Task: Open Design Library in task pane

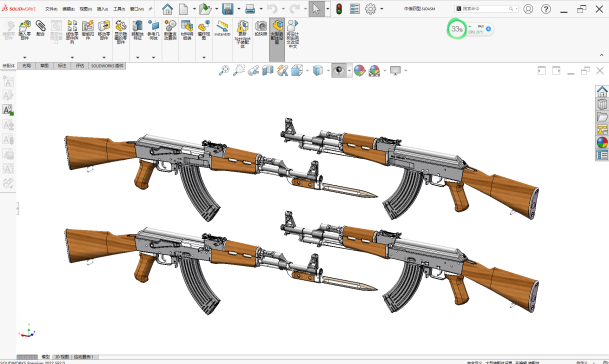Action: click(x=602, y=104)
